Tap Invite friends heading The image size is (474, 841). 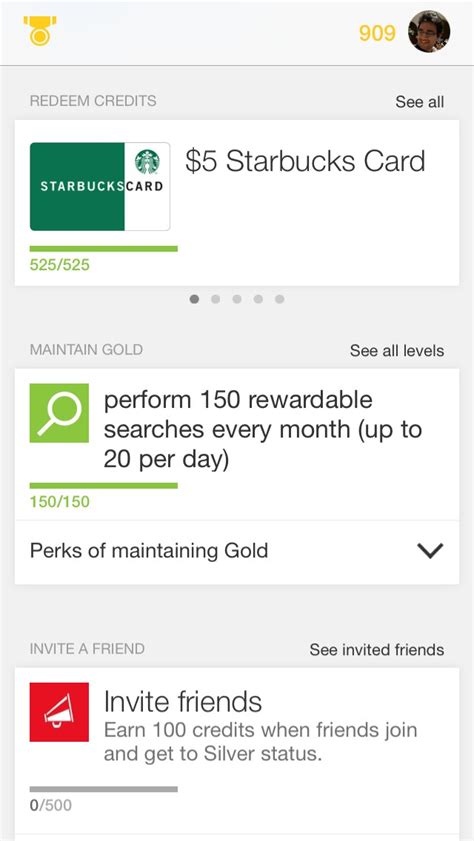[183, 701]
